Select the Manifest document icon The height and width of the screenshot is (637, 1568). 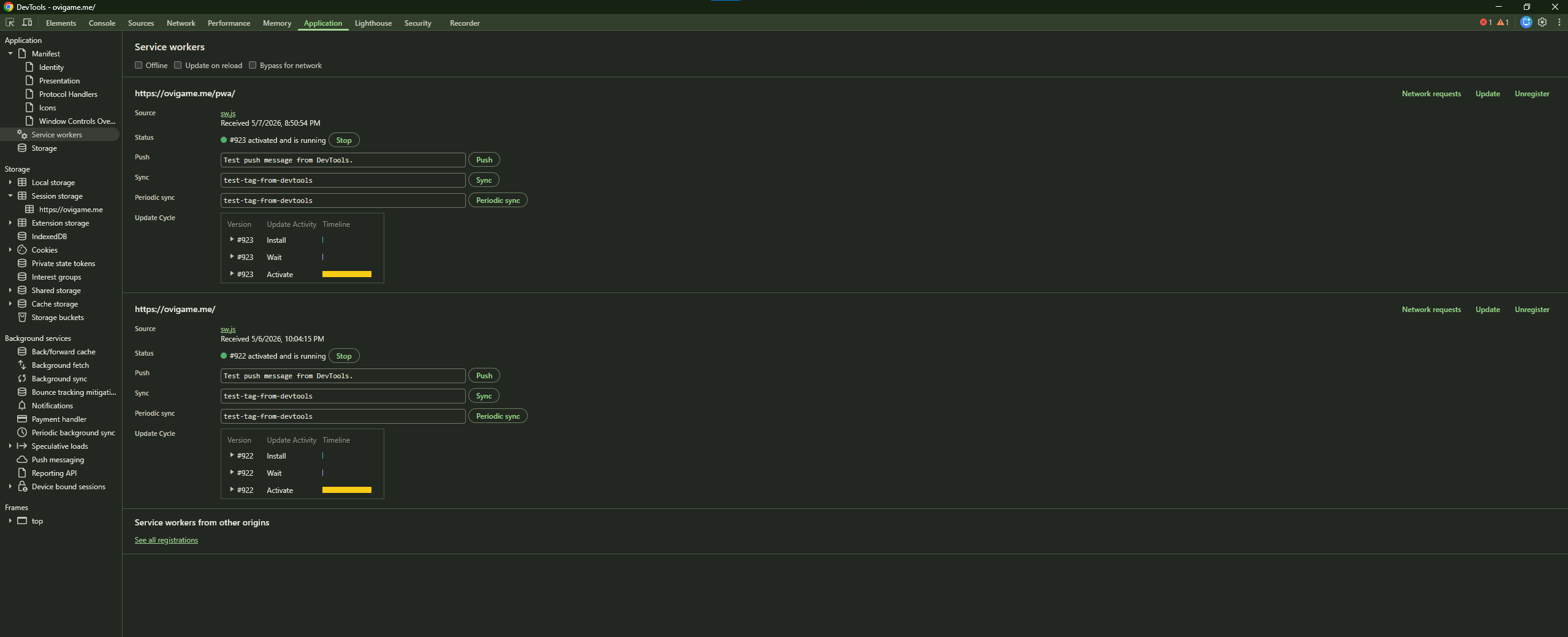pyautogui.click(x=22, y=54)
